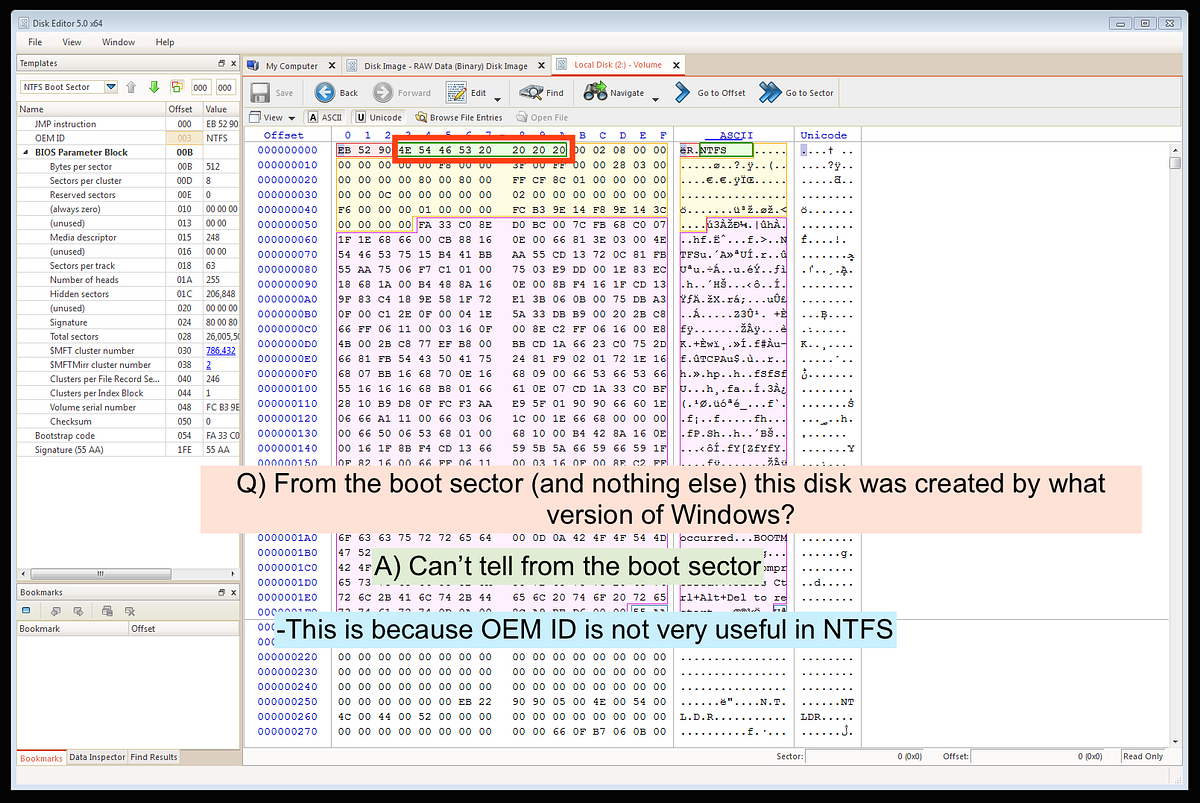Select the Volume serial number row
Viewport: 1200px width, 803px height.
pos(129,408)
